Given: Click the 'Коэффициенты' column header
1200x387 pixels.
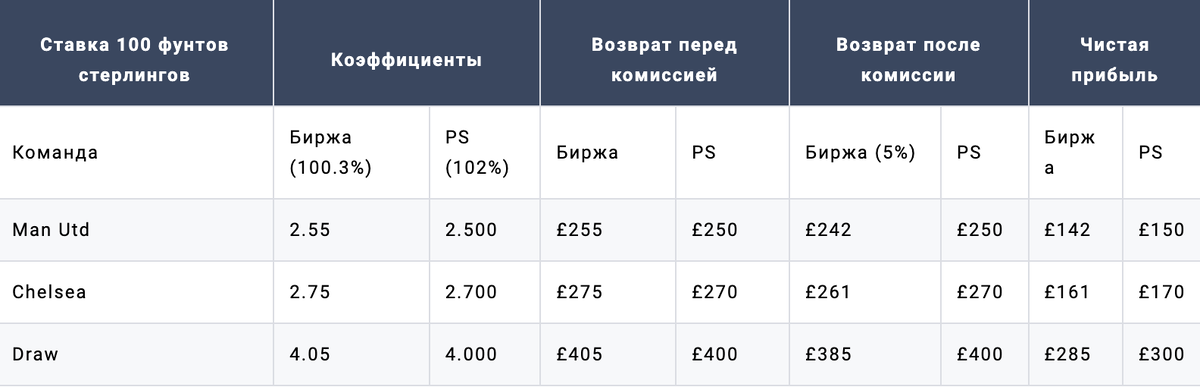Looking at the screenshot, I should (406, 60).
